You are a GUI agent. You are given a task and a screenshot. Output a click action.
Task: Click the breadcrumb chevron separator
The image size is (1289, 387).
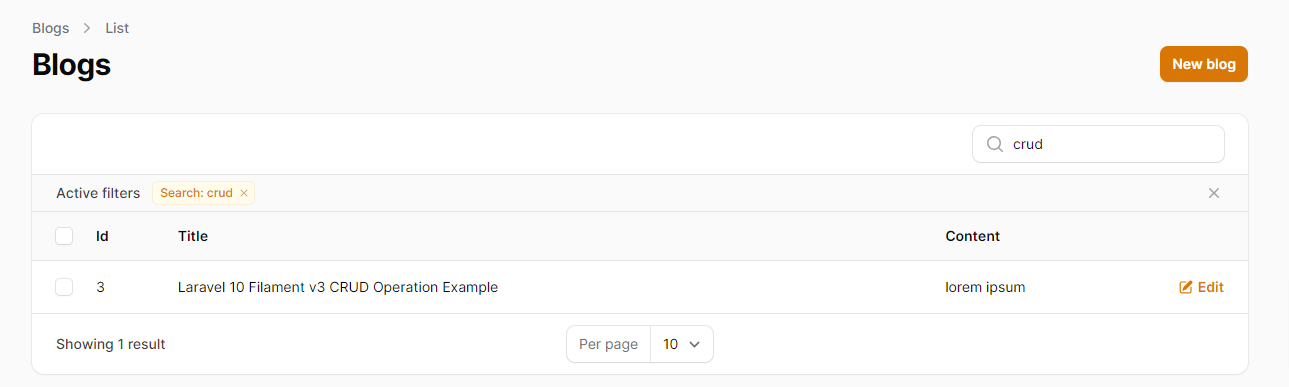88,28
